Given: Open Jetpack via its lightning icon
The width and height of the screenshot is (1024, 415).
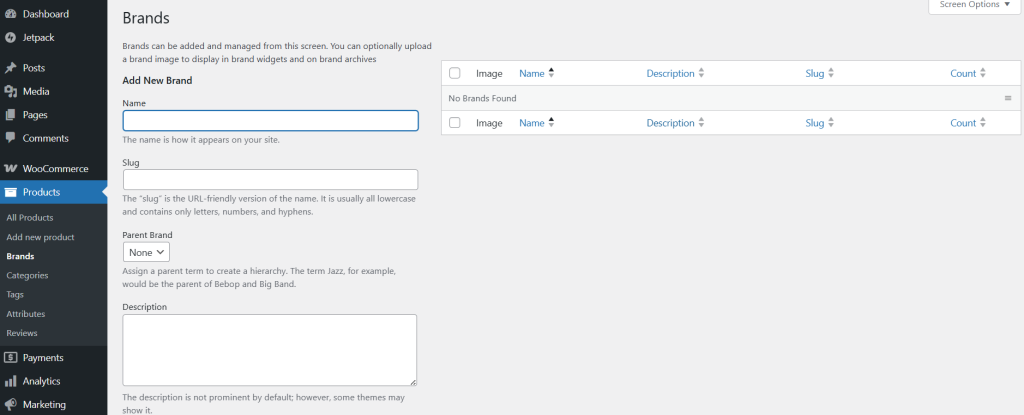Looking at the screenshot, I should (10, 38).
